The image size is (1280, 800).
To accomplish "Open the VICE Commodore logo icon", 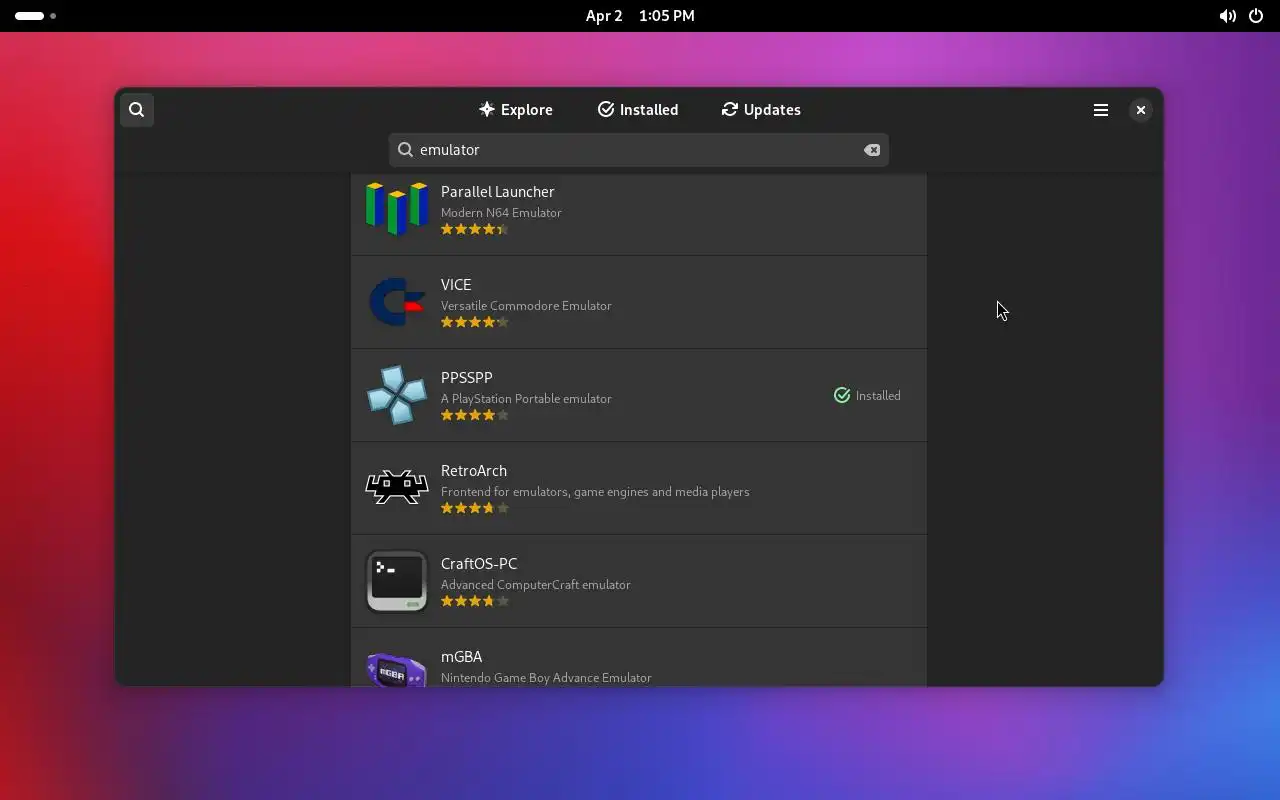I will click(x=397, y=302).
